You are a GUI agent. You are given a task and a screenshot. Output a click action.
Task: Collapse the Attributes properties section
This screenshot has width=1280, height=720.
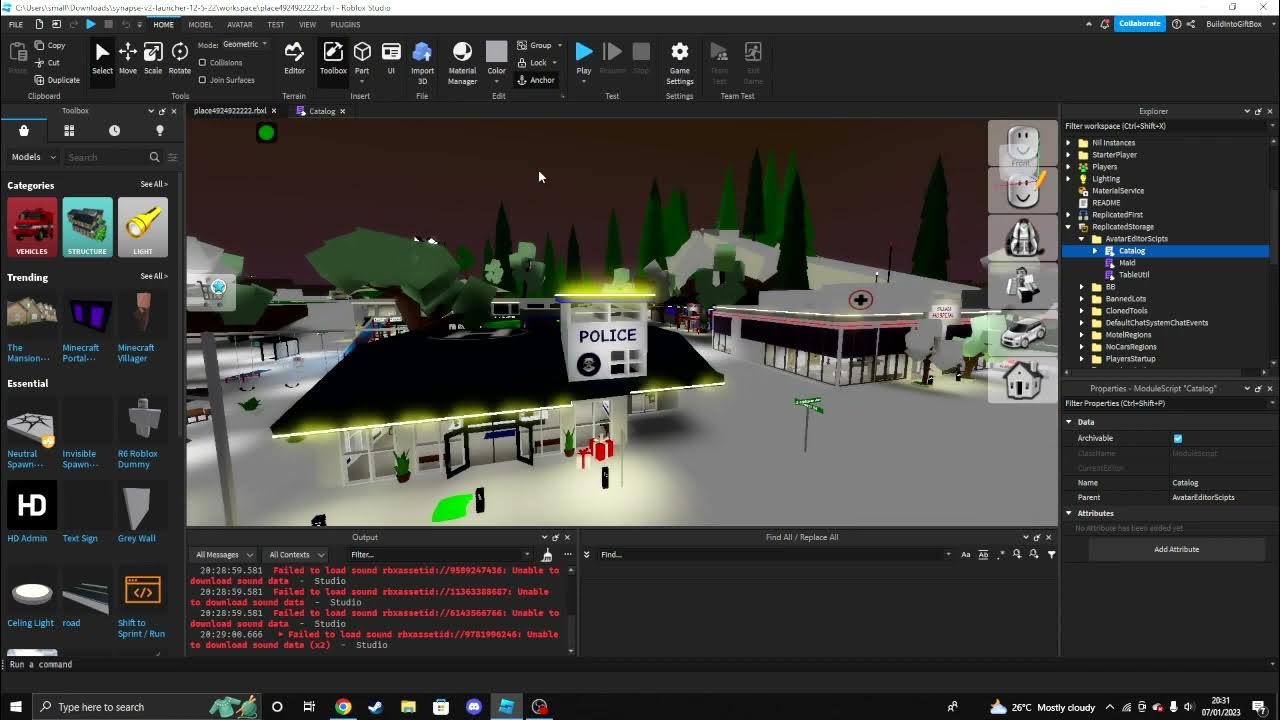[x=1069, y=514]
